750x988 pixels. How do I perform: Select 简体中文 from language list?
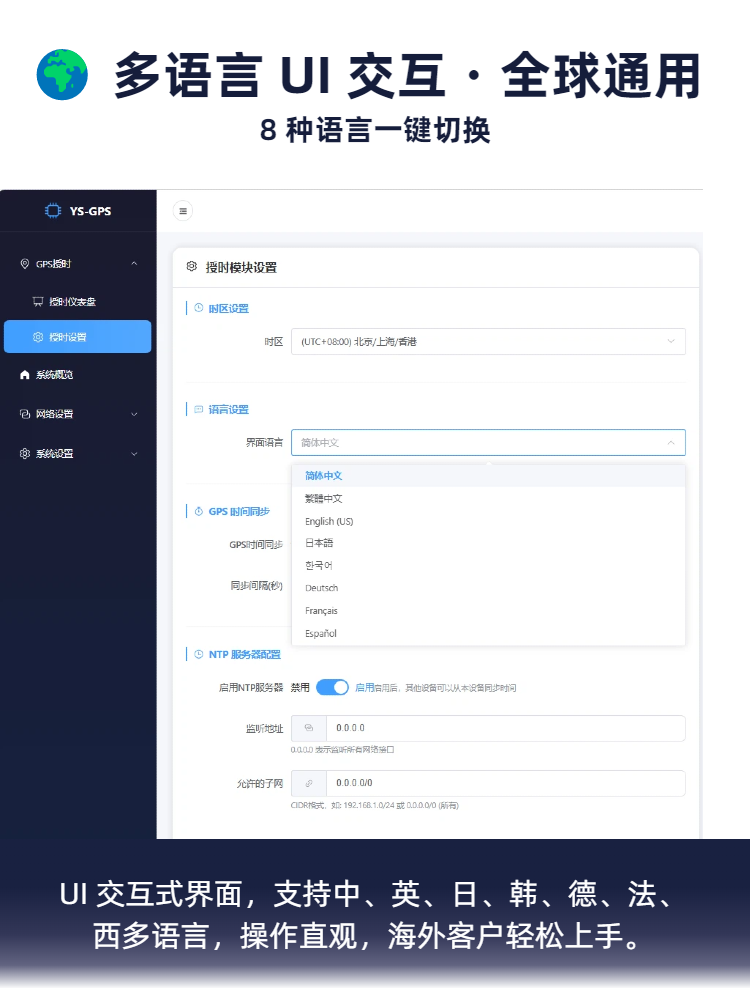pyautogui.click(x=488, y=476)
